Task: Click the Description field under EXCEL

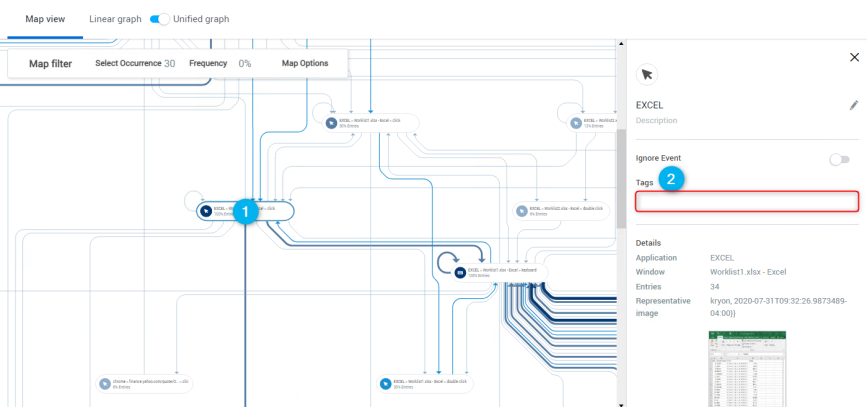Action: [656, 121]
